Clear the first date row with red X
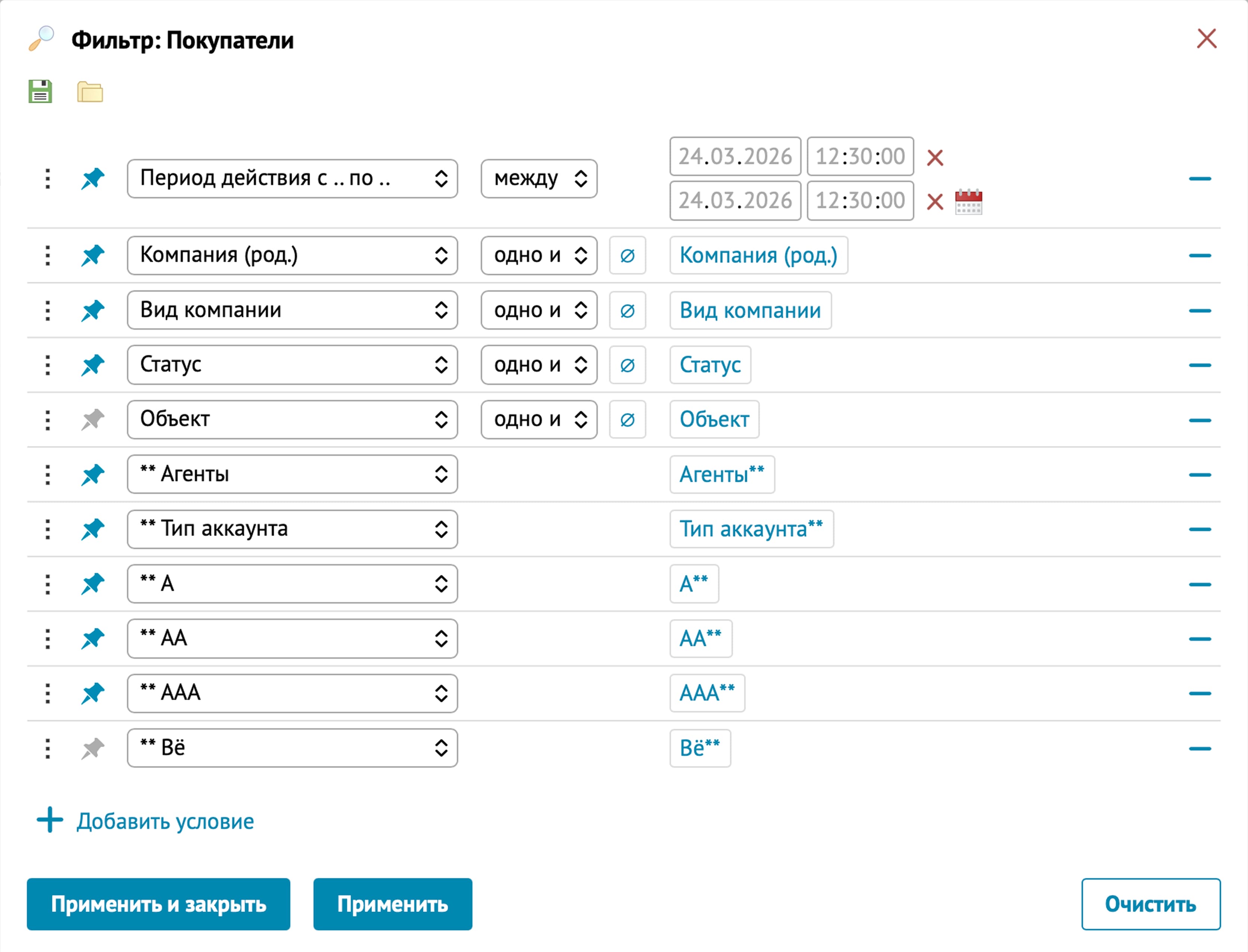 (935, 157)
